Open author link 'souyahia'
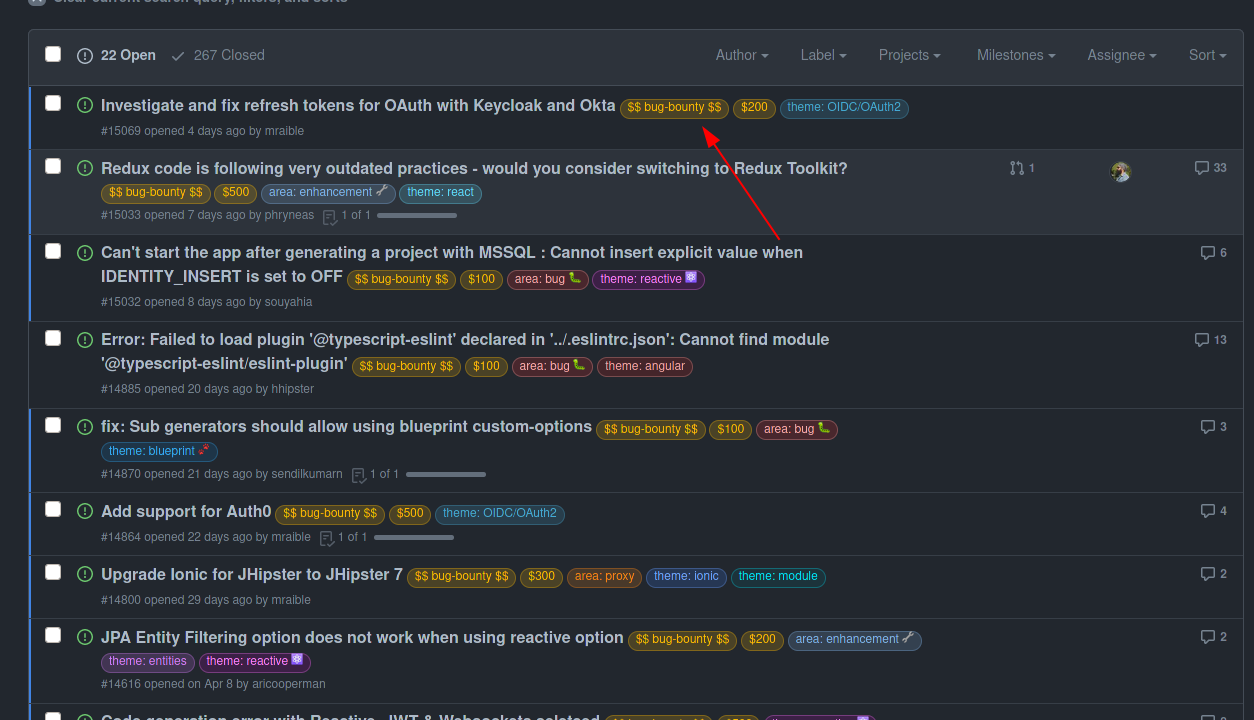Viewport: 1254px width, 720px height. click(x=288, y=302)
